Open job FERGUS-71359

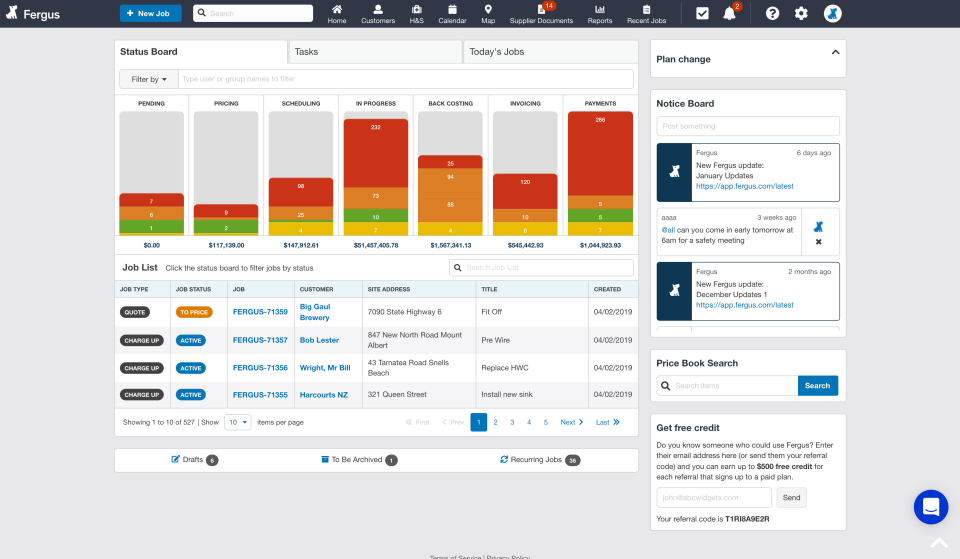260,312
